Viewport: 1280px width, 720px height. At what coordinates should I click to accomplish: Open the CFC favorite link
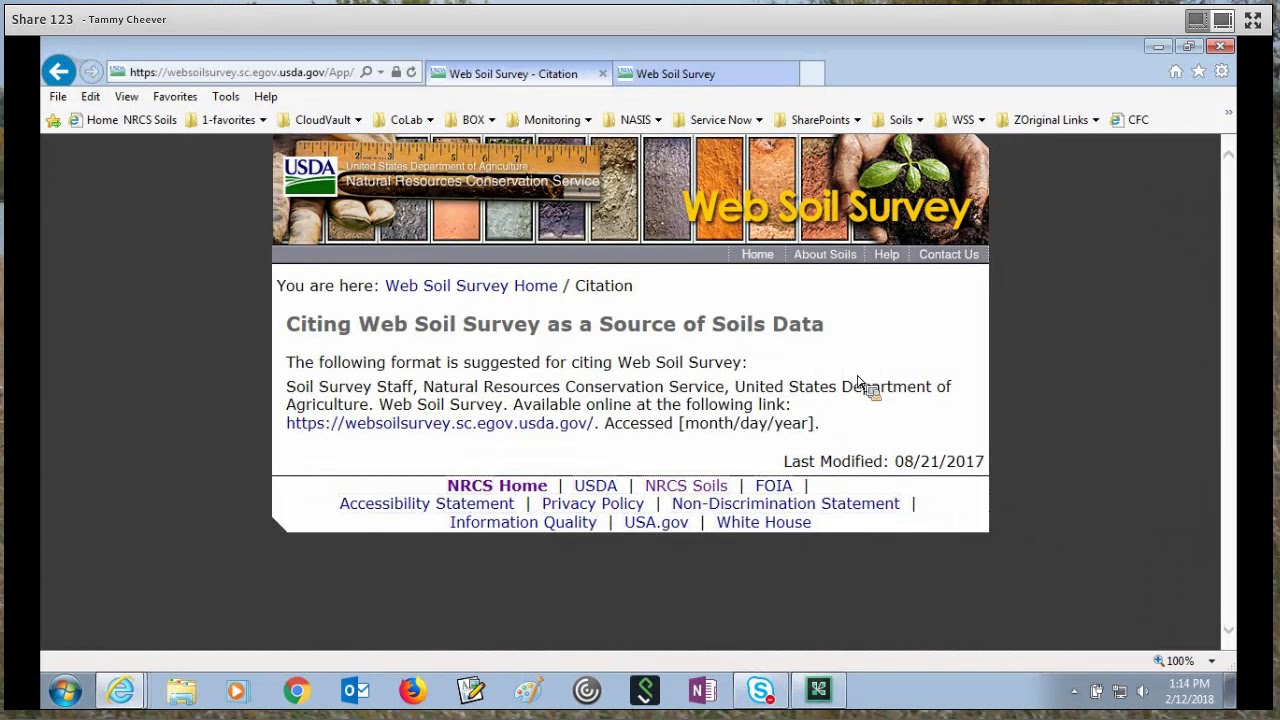pyautogui.click(x=1129, y=120)
